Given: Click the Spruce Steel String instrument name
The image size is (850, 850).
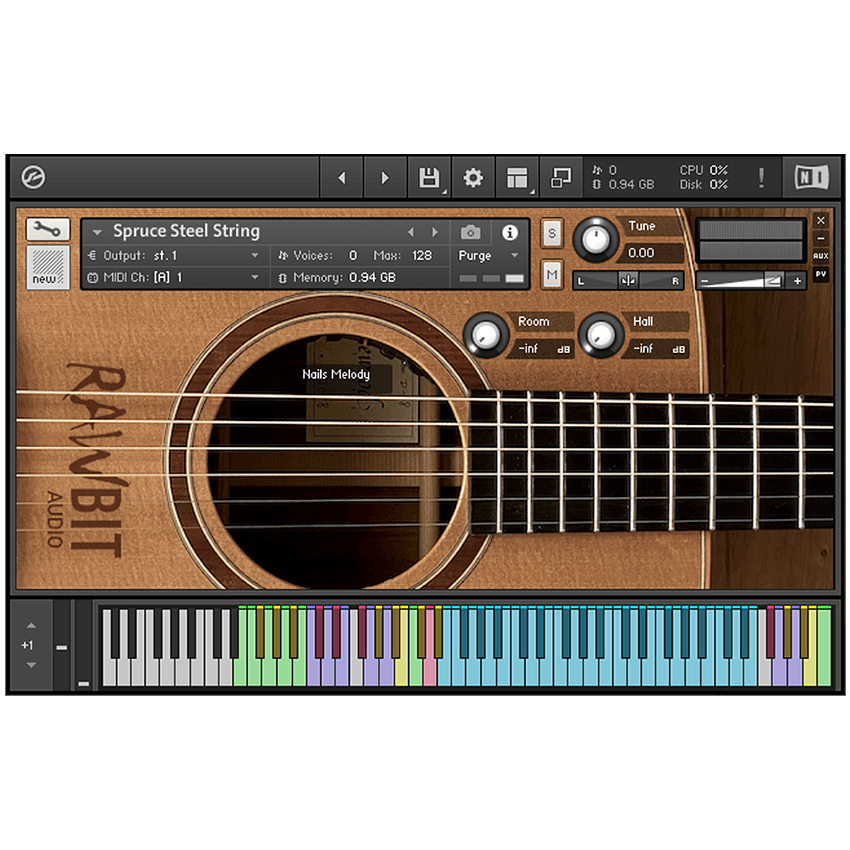Looking at the screenshot, I should pyautogui.click(x=186, y=231).
